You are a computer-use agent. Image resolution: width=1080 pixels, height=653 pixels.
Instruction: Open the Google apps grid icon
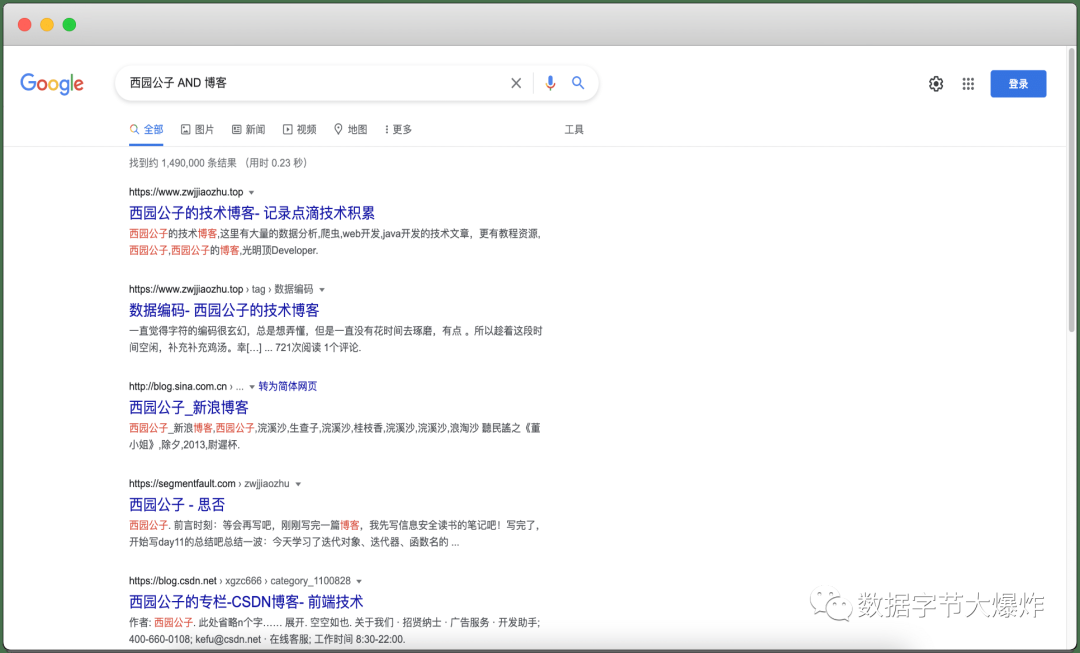(968, 84)
